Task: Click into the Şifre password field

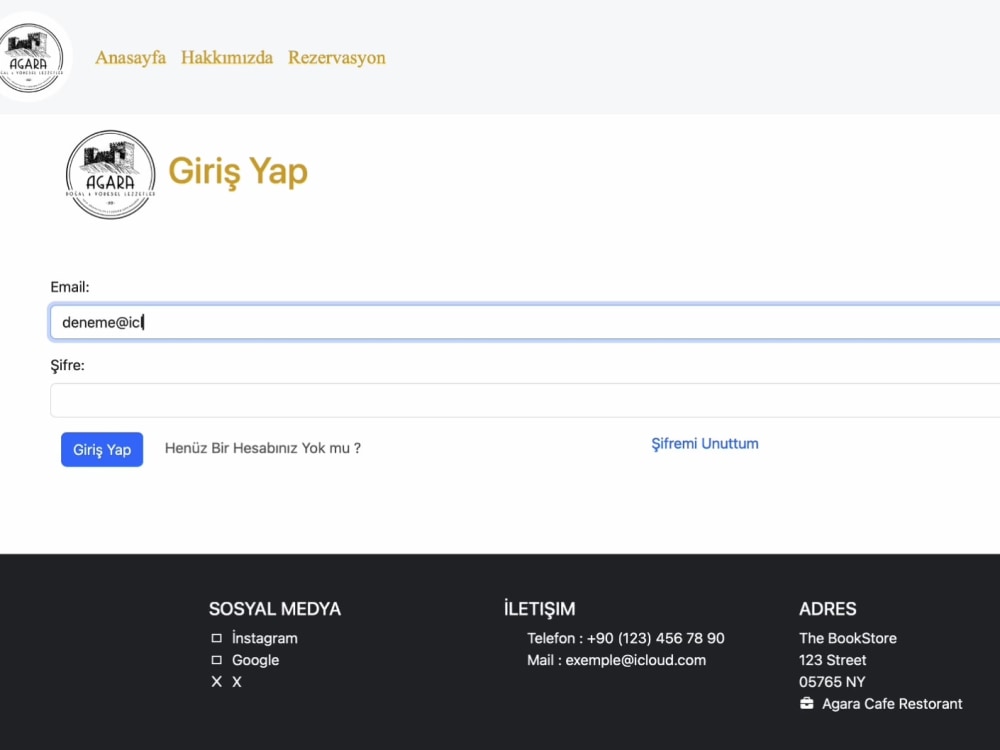Action: [x=525, y=400]
